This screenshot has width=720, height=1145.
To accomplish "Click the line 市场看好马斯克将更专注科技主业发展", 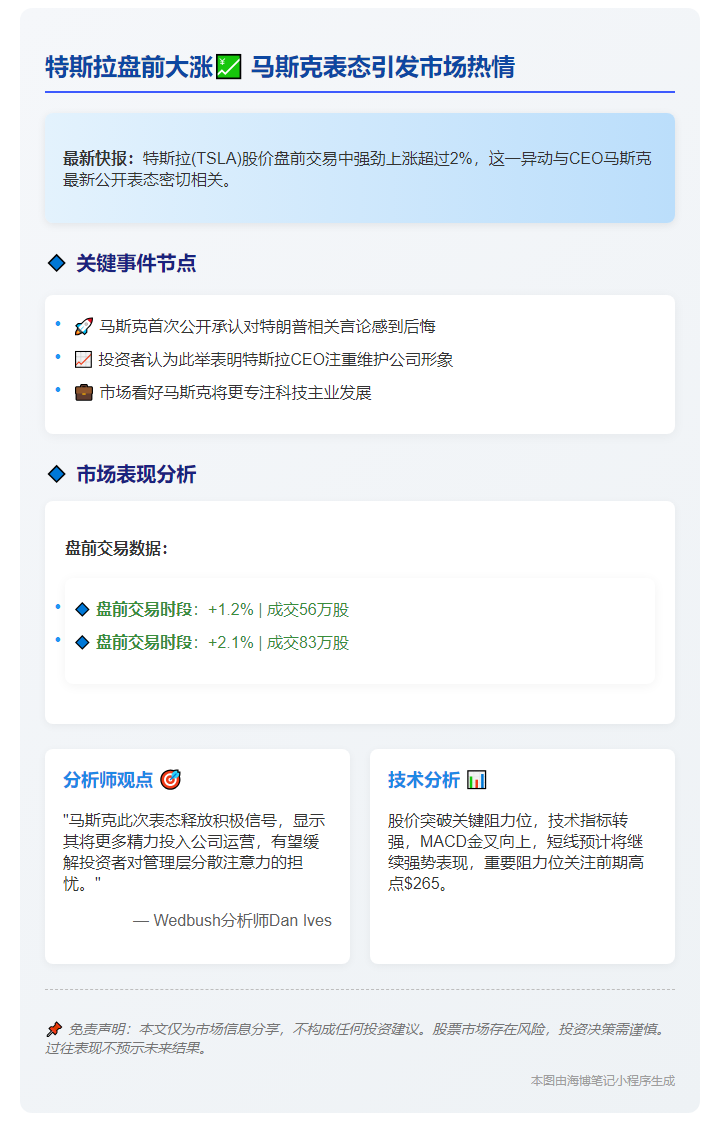I will 235,392.
